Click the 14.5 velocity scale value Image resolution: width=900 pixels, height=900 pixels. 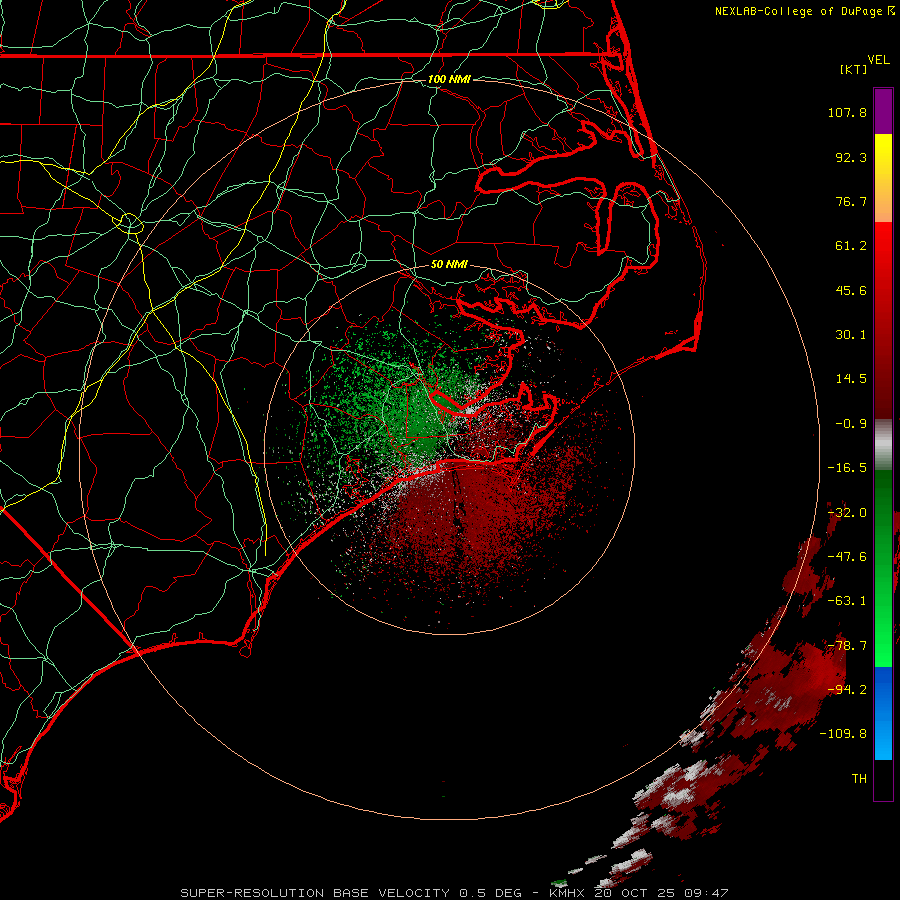tap(851, 379)
